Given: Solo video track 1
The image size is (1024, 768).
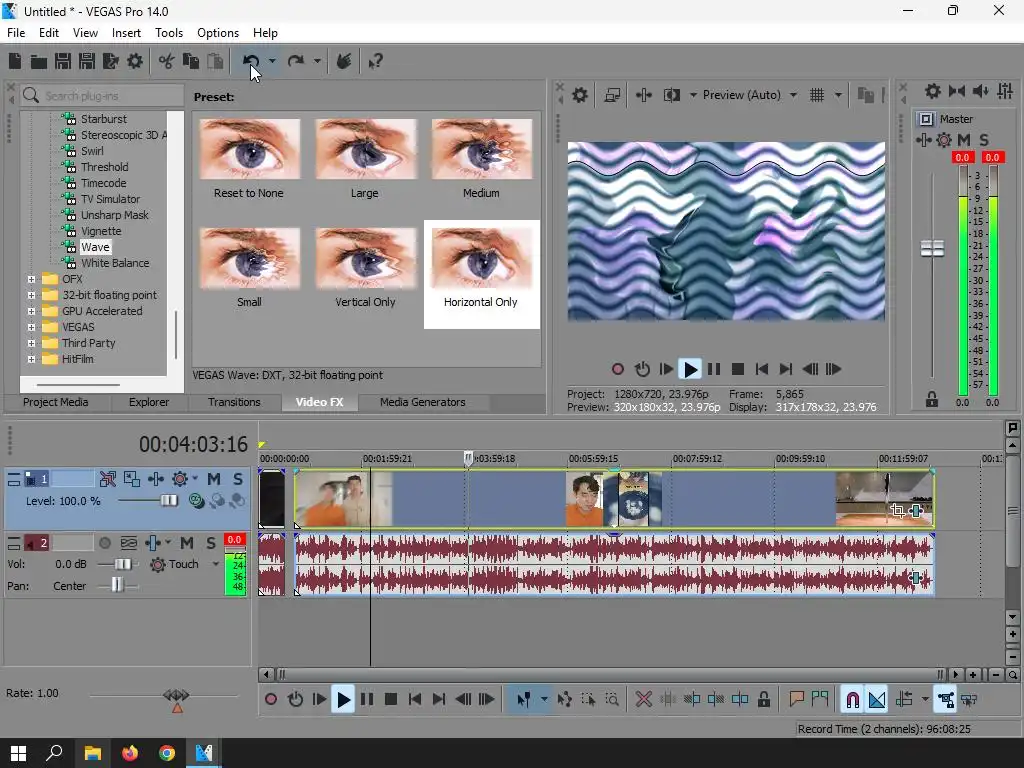Looking at the screenshot, I should coord(238,479).
